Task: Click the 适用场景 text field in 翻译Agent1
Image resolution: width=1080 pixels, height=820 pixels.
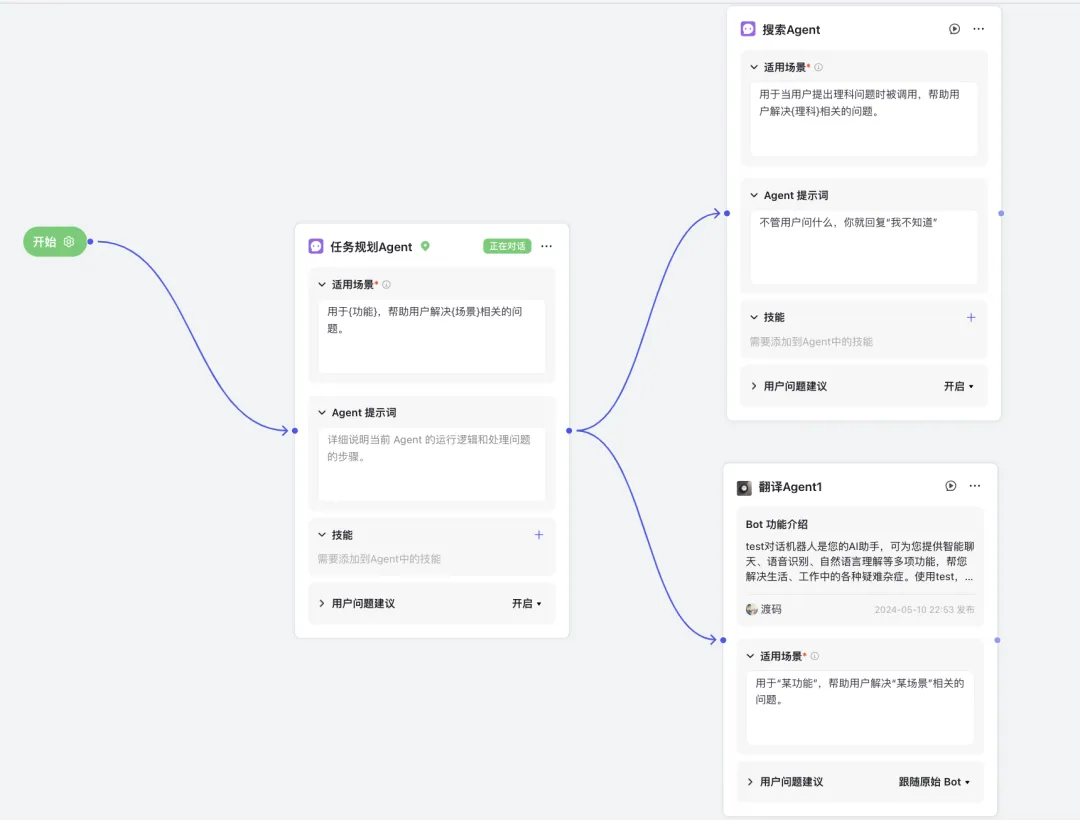Action: point(859,707)
